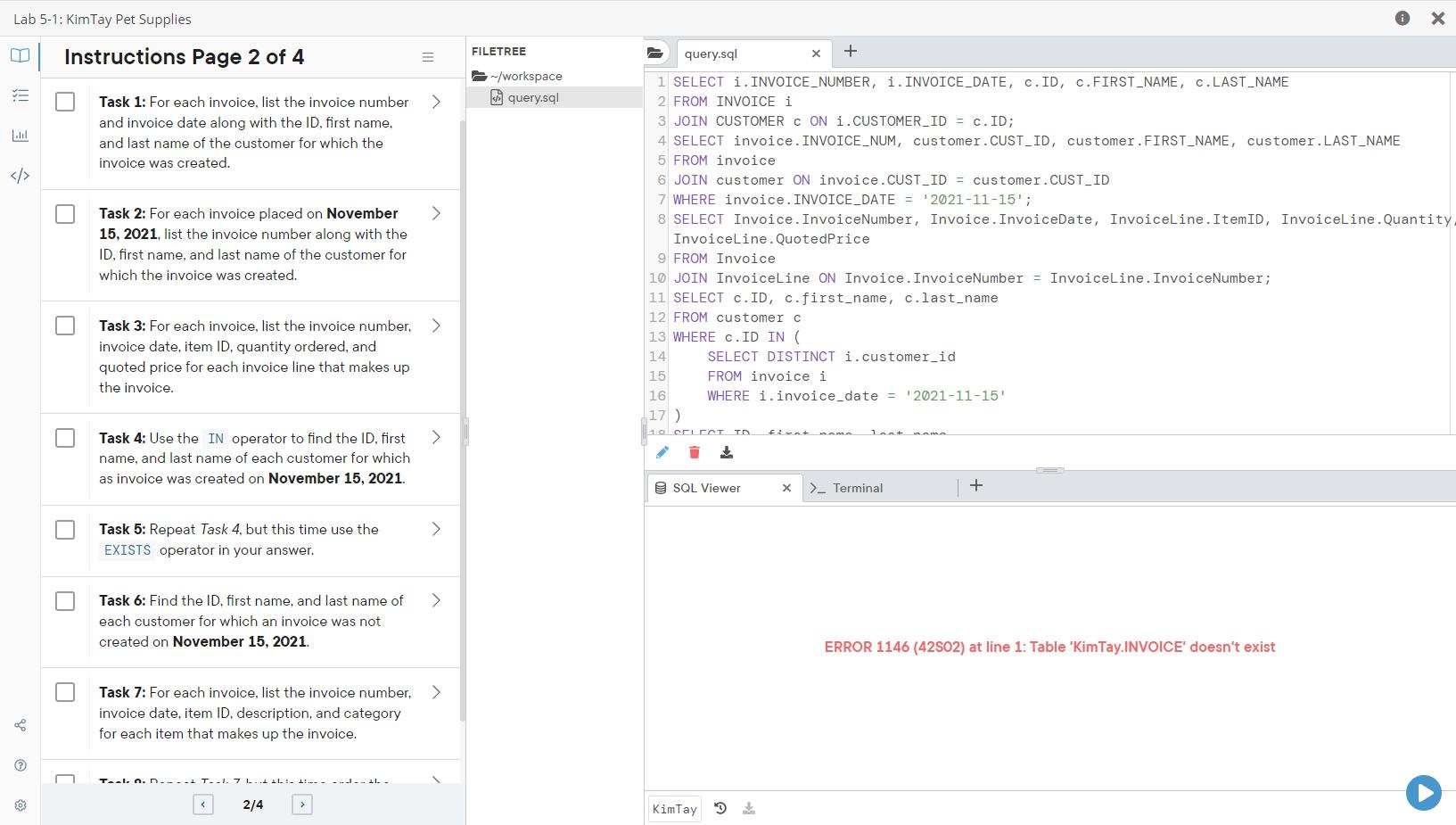Viewport: 1456px width, 825px height.
Task: Expand Task 3 details chevron
Action: (436, 326)
